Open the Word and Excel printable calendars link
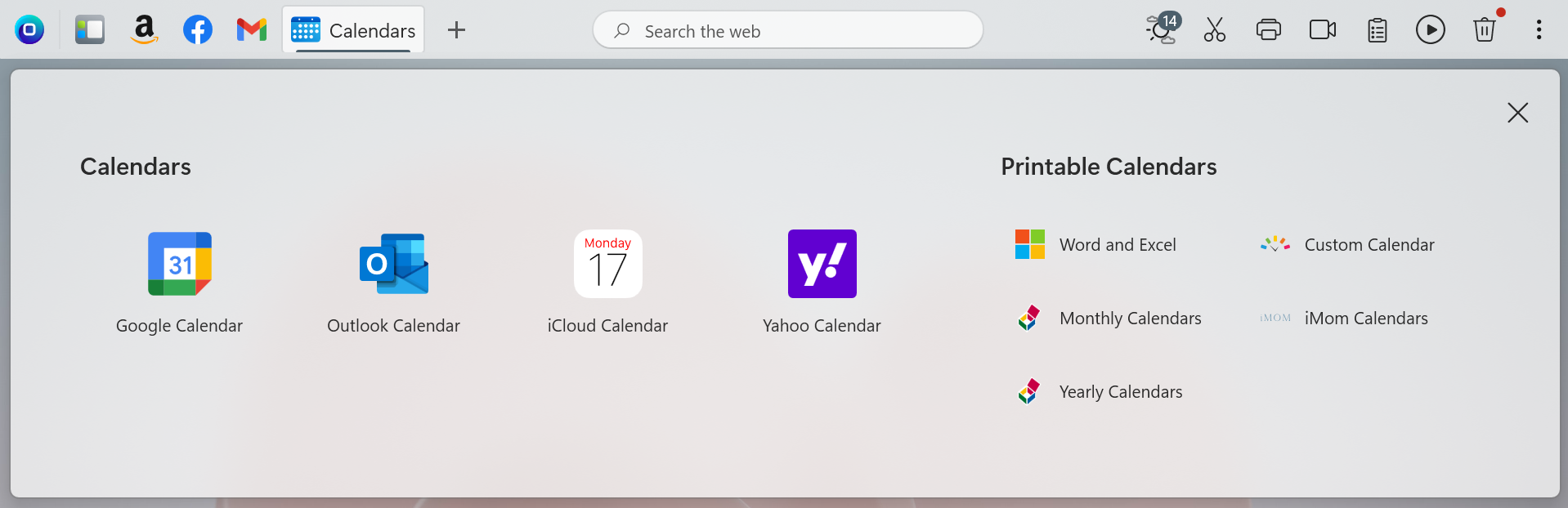The width and height of the screenshot is (1568, 508). (1095, 244)
